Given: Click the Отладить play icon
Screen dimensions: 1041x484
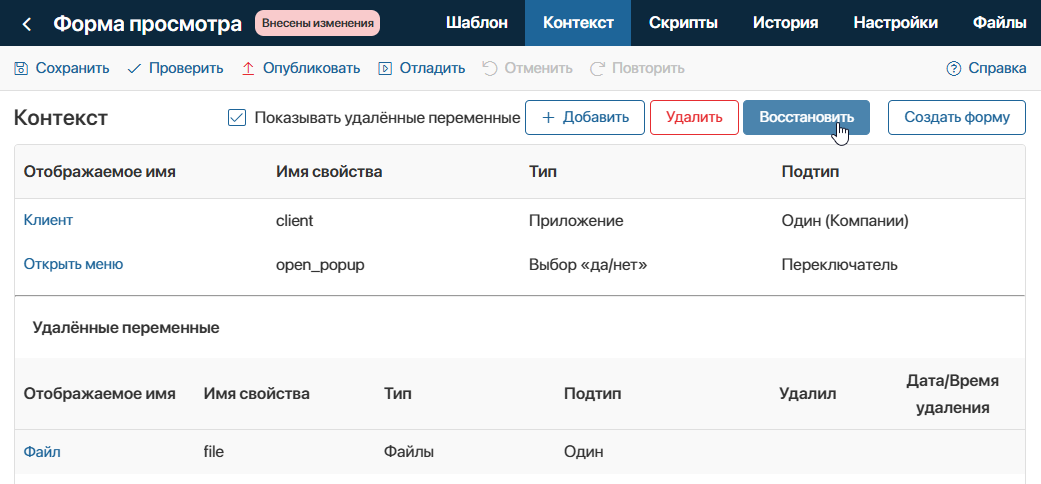Looking at the screenshot, I should coord(385,68).
